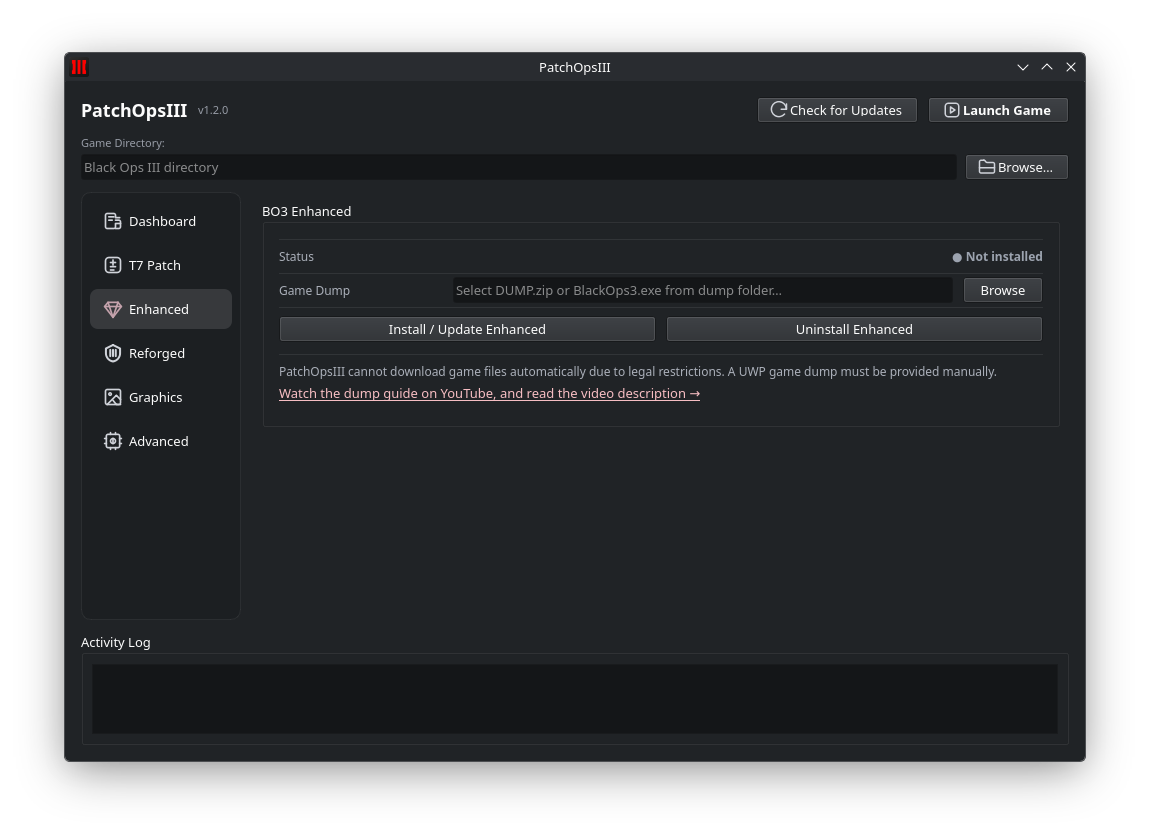Focus the Game Dump path input field
Image resolution: width=1150 pixels, height=838 pixels.
click(703, 290)
